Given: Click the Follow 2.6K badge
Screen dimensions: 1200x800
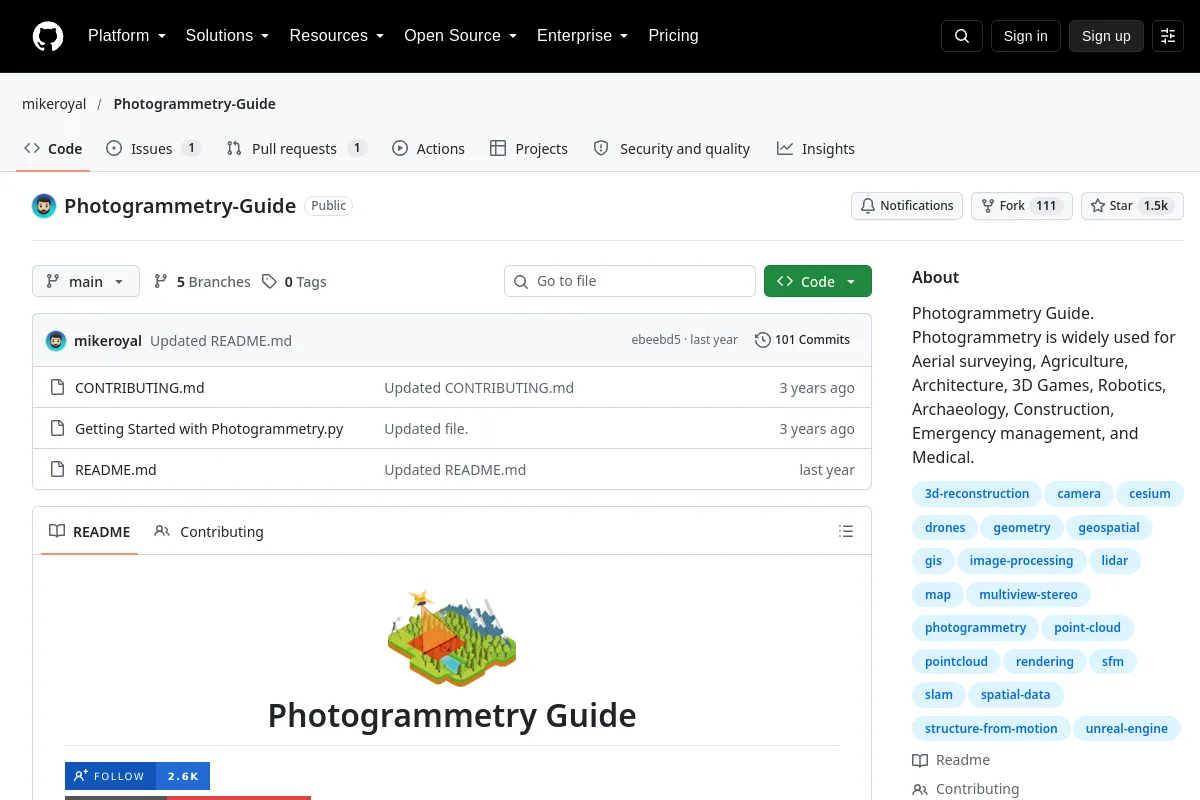Looking at the screenshot, I should tap(137, 776).
